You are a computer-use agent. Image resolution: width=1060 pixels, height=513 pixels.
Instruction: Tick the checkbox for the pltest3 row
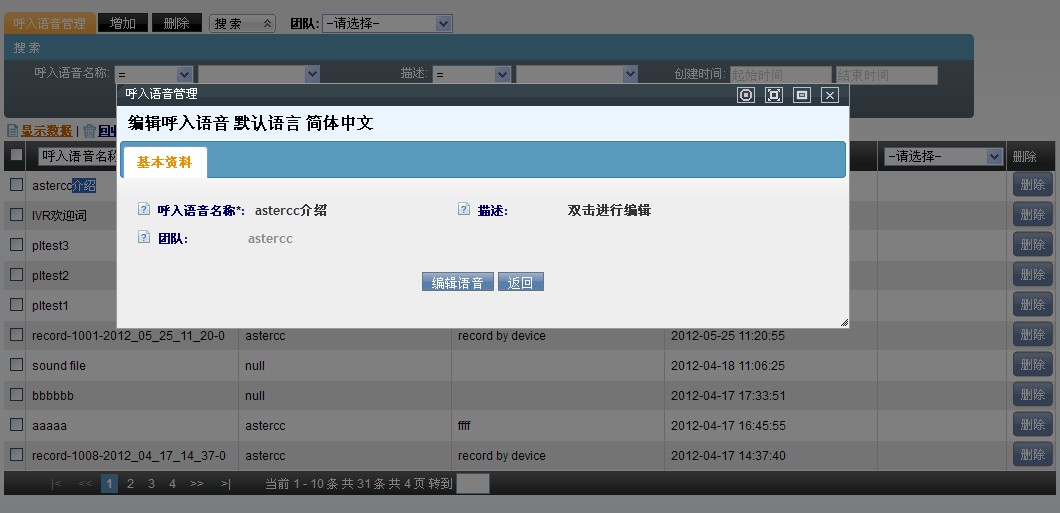(x=16, y=244)
